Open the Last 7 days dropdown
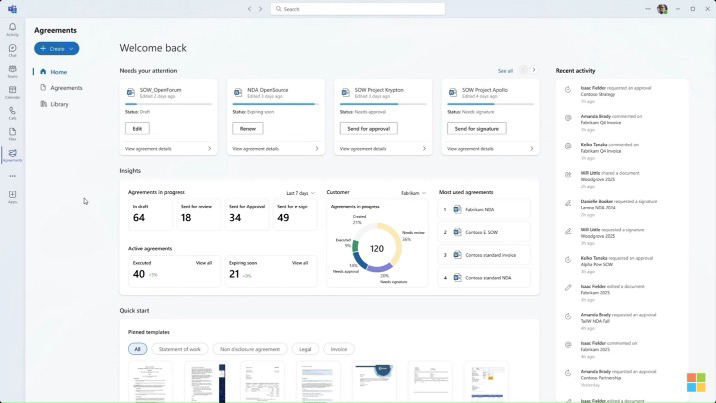716x403 pixels. point(300,193)
